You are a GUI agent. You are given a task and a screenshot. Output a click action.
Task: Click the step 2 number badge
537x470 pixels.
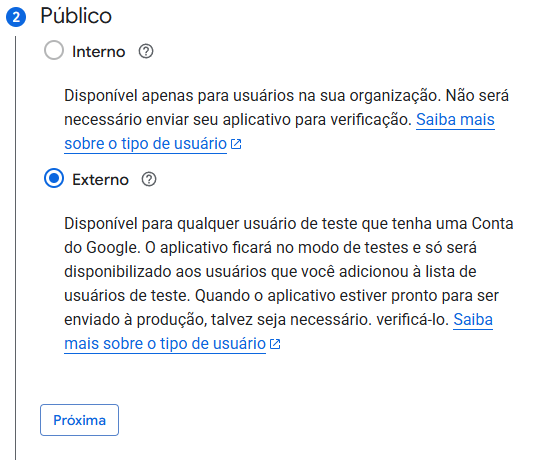(x=16, y=17)
